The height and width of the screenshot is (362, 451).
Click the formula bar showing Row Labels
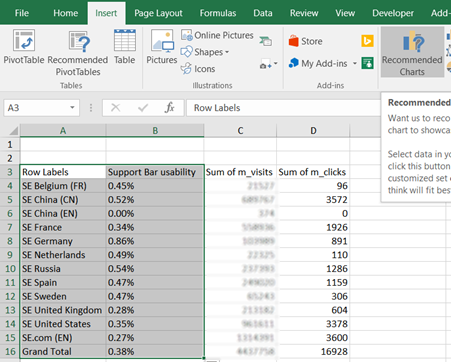283,108
